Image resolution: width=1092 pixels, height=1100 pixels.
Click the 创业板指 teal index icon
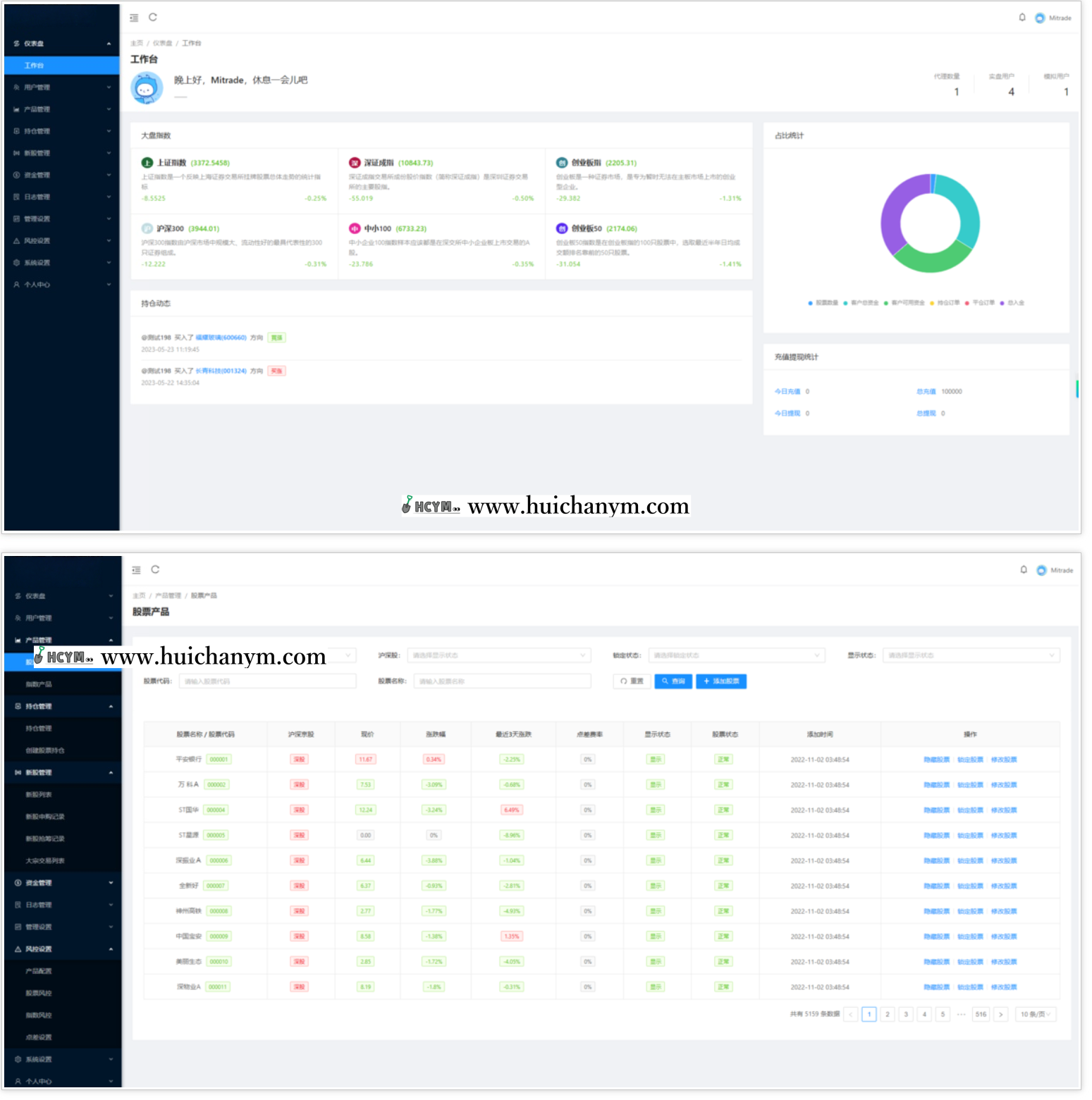(x=562, y=163)
